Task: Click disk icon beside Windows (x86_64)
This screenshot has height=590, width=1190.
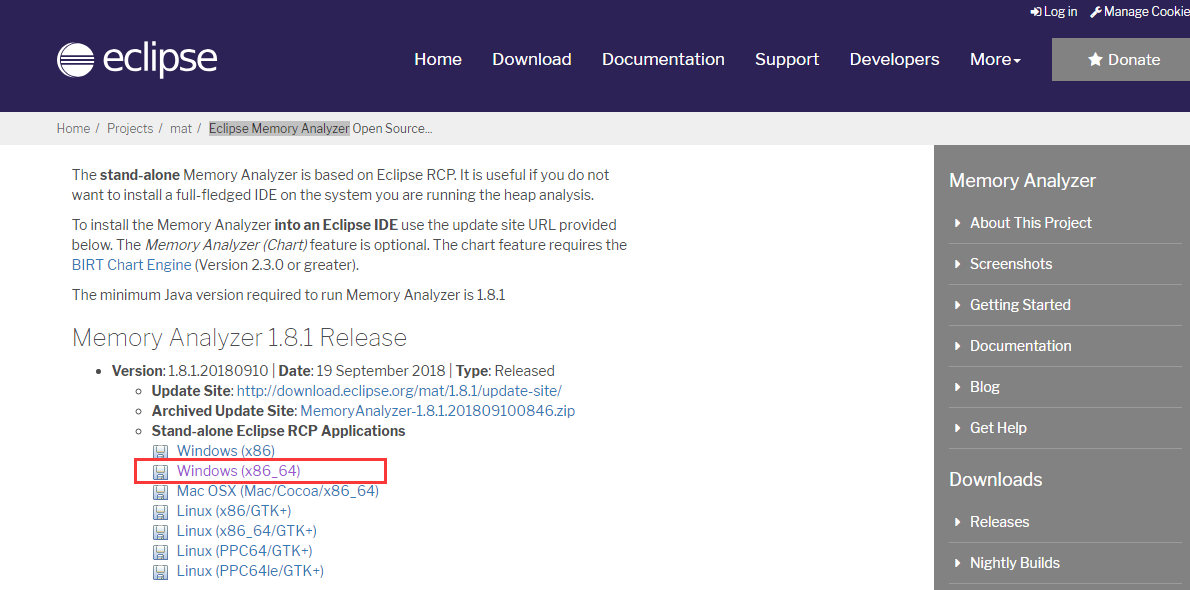Action: click(160, 472)
